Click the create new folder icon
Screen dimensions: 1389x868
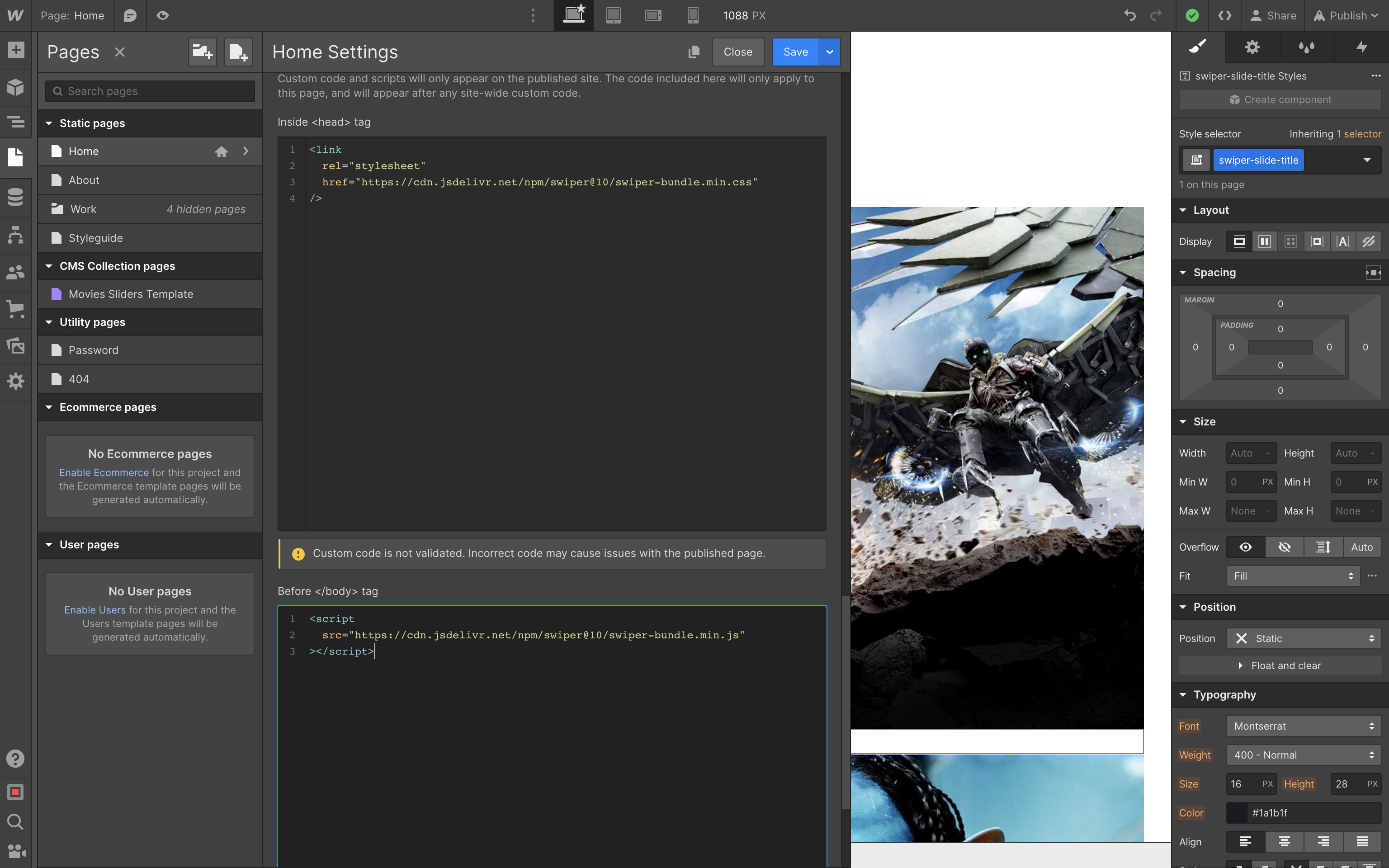coord(202,52)
